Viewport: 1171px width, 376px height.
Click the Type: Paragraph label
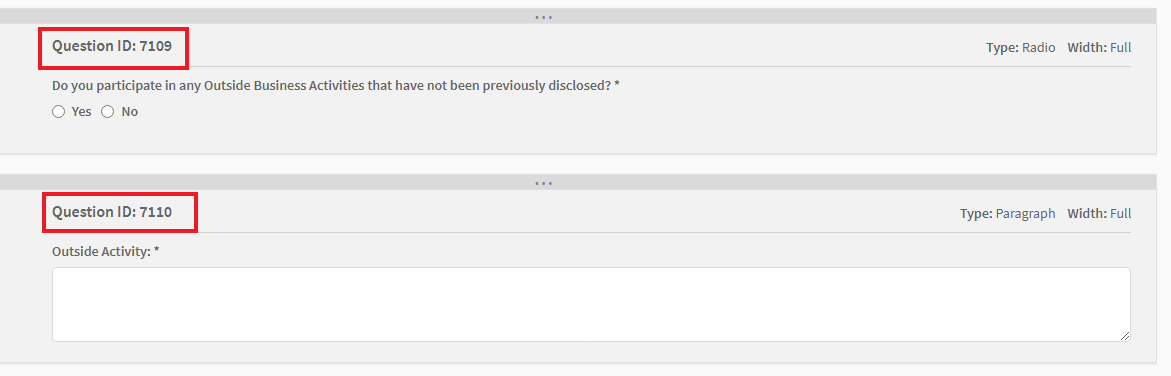coord(1007,213)
